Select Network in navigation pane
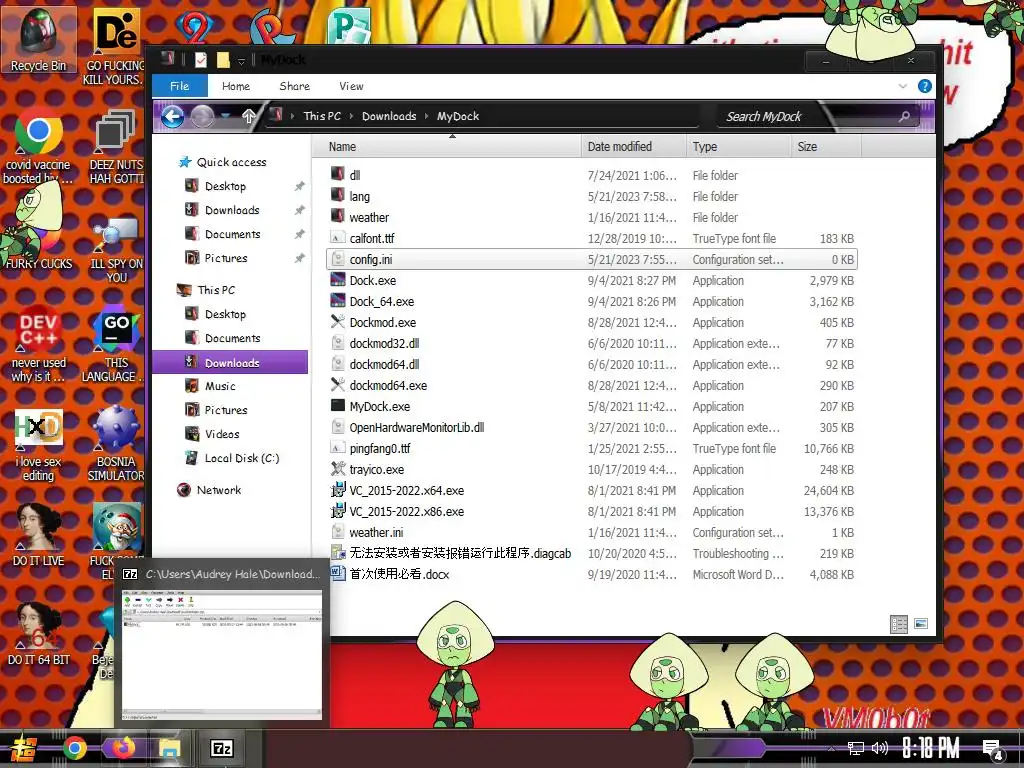The height and width of the screenshot is (768, 1024). 219,490
